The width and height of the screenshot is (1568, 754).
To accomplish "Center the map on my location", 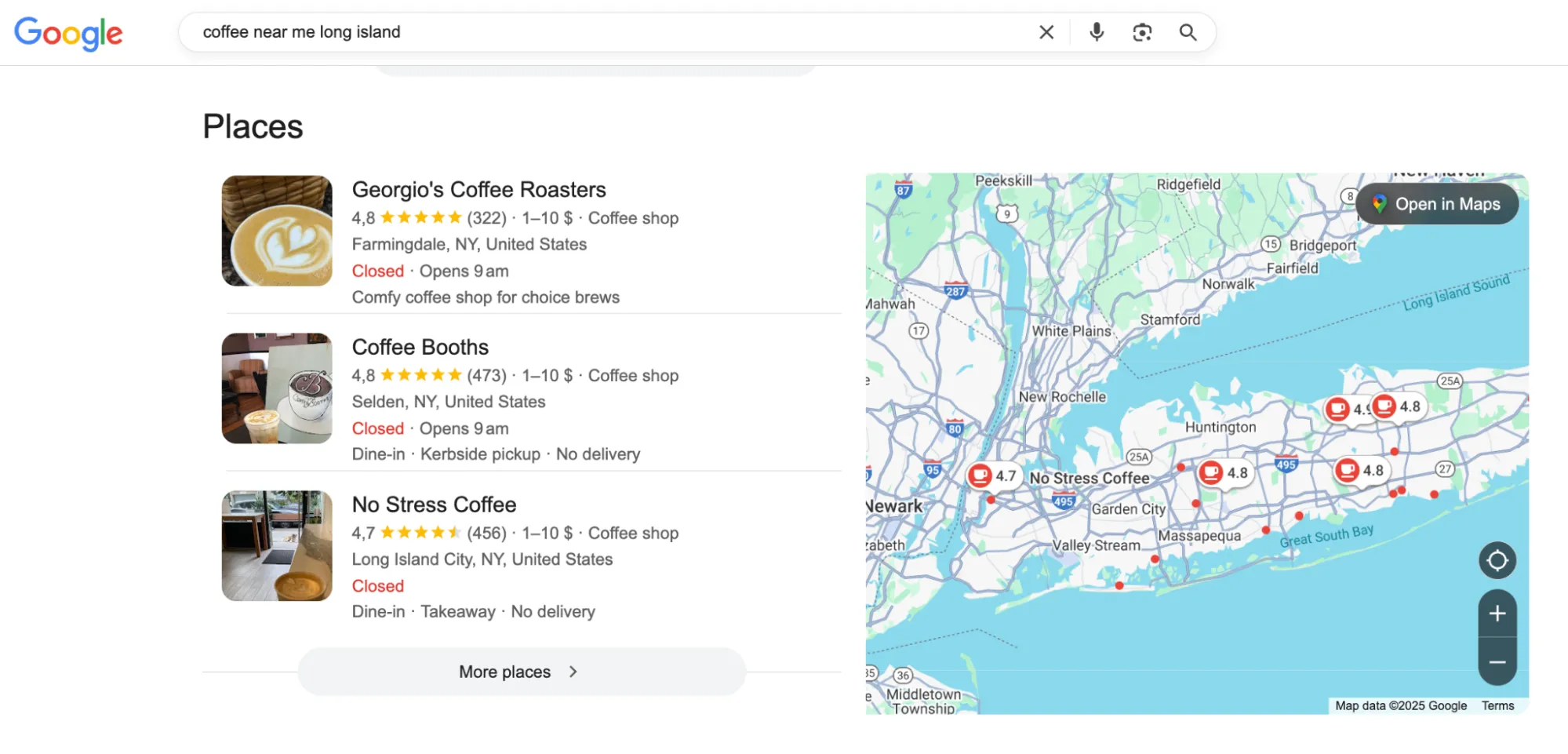I will [1497, 561].
